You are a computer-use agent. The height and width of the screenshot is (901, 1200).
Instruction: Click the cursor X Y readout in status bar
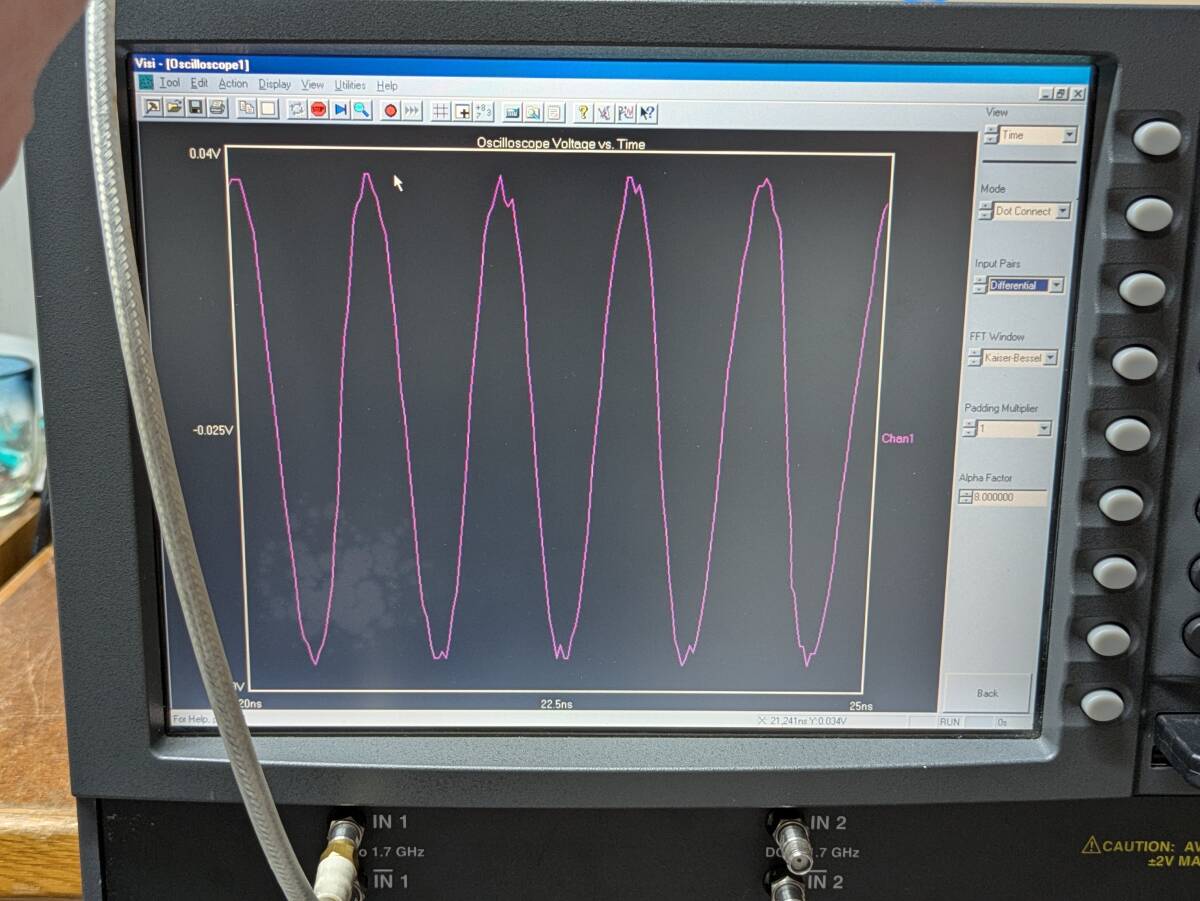click(x=801, y=721)
